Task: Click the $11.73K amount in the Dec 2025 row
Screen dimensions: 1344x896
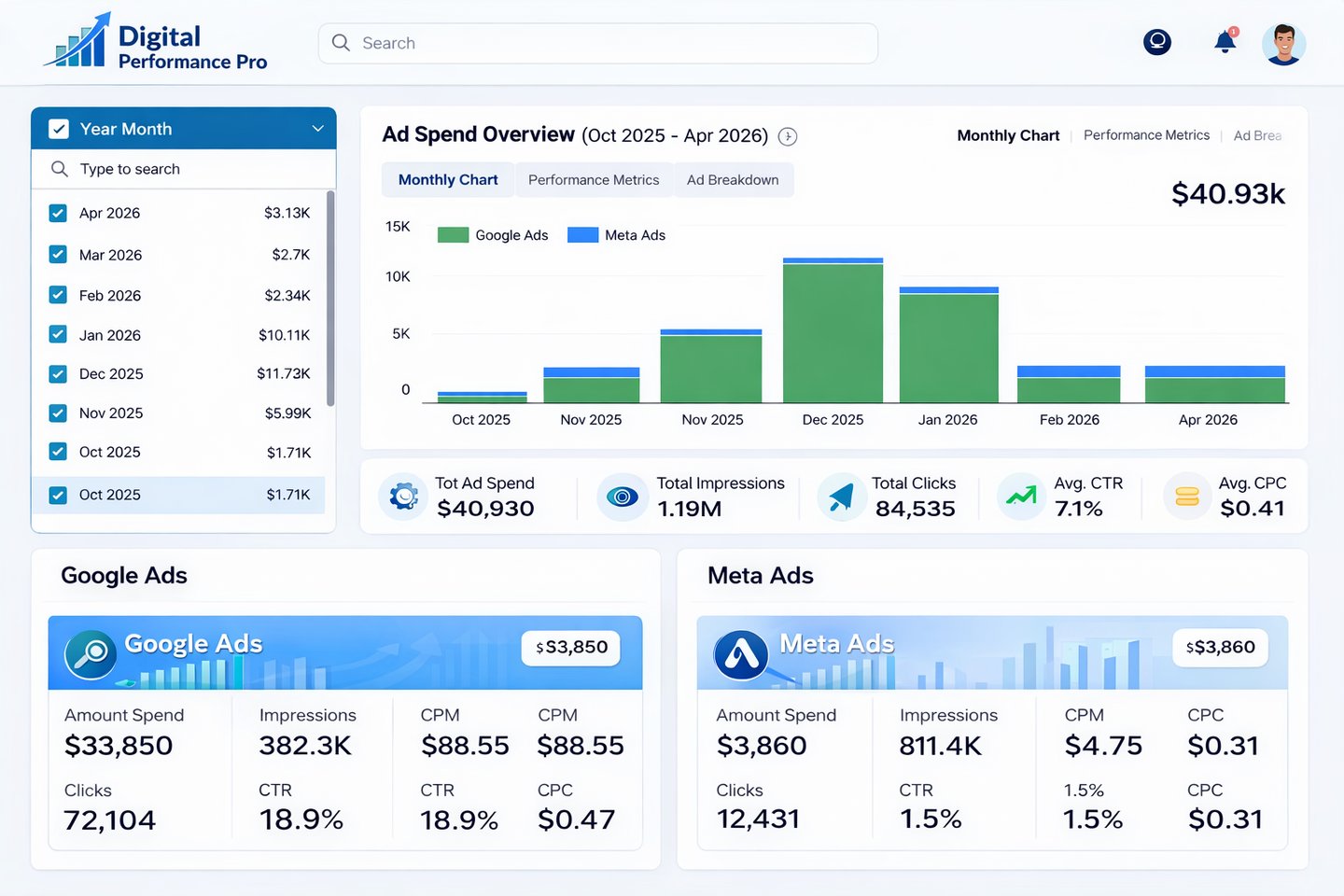Action: [x=284, y=373]
